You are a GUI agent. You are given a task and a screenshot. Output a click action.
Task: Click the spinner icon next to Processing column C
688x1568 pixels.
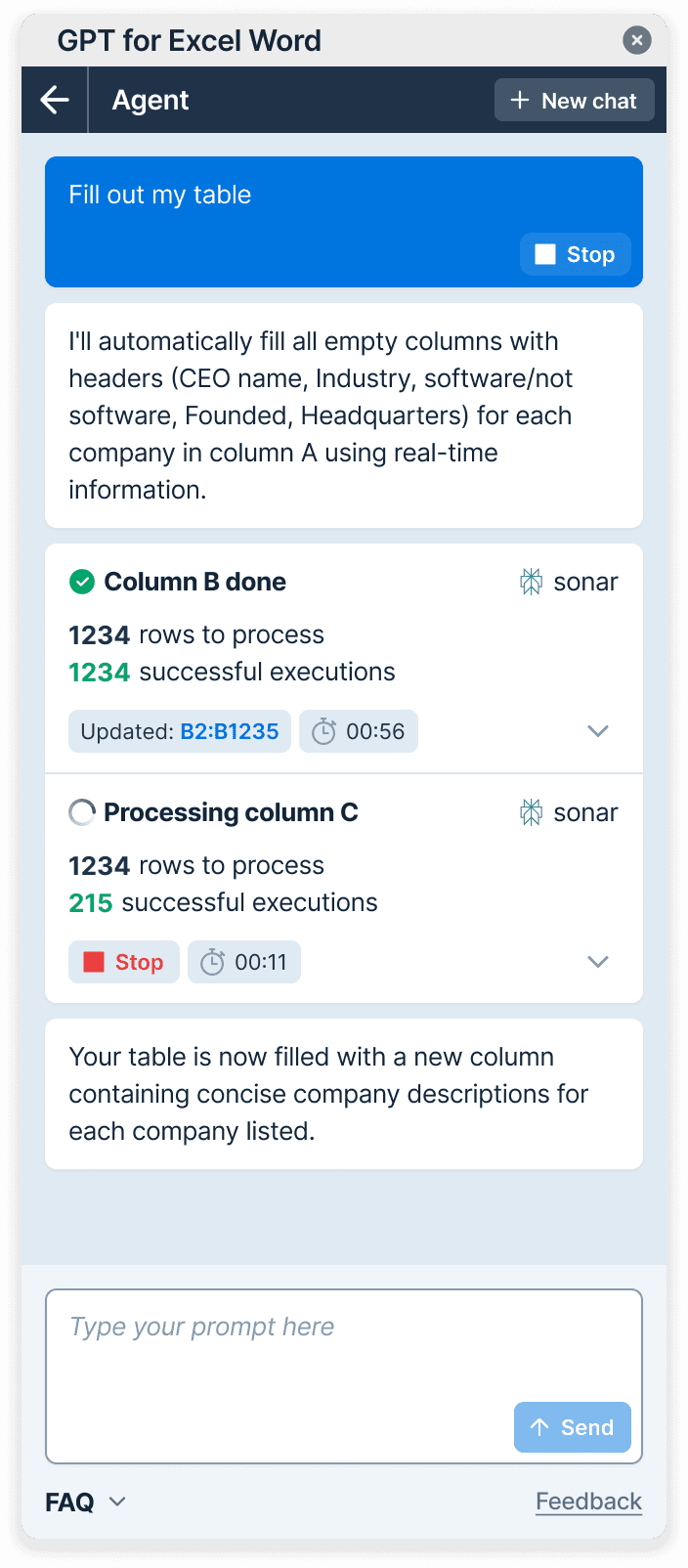click(x=81, y=811)
